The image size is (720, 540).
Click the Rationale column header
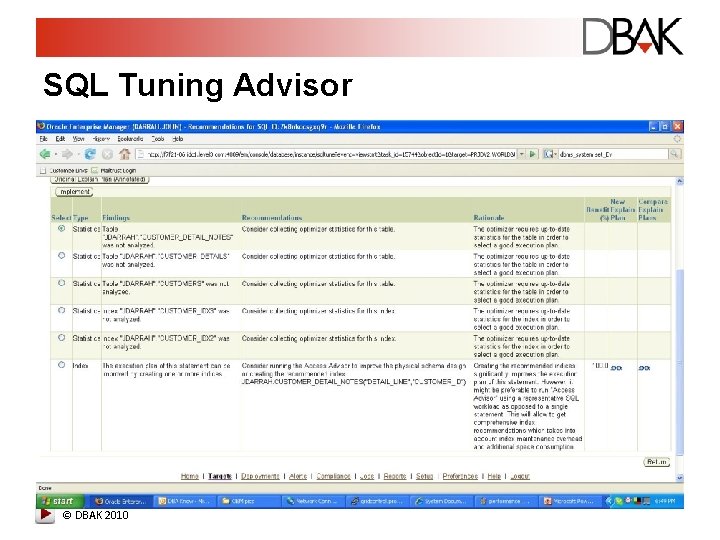(489, 218)
